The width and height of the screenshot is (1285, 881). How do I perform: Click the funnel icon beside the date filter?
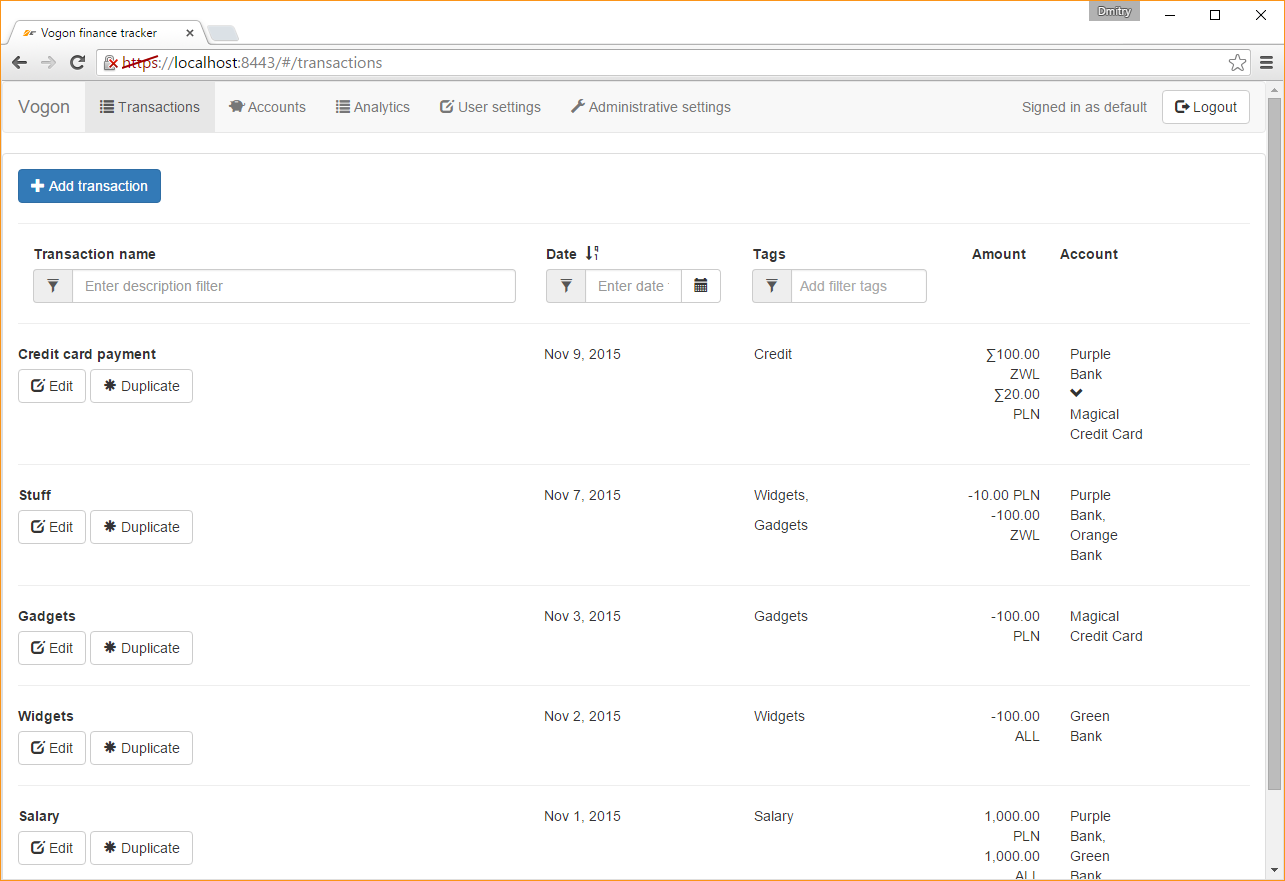pos(566,286)
